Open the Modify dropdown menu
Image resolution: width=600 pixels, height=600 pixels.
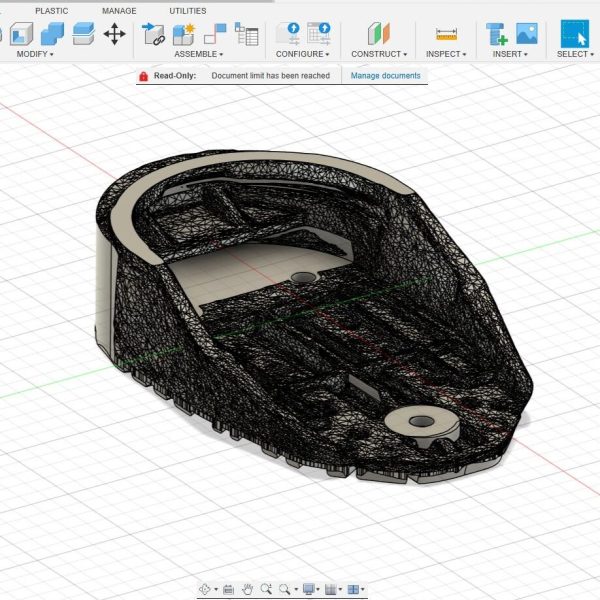[37, 54]
